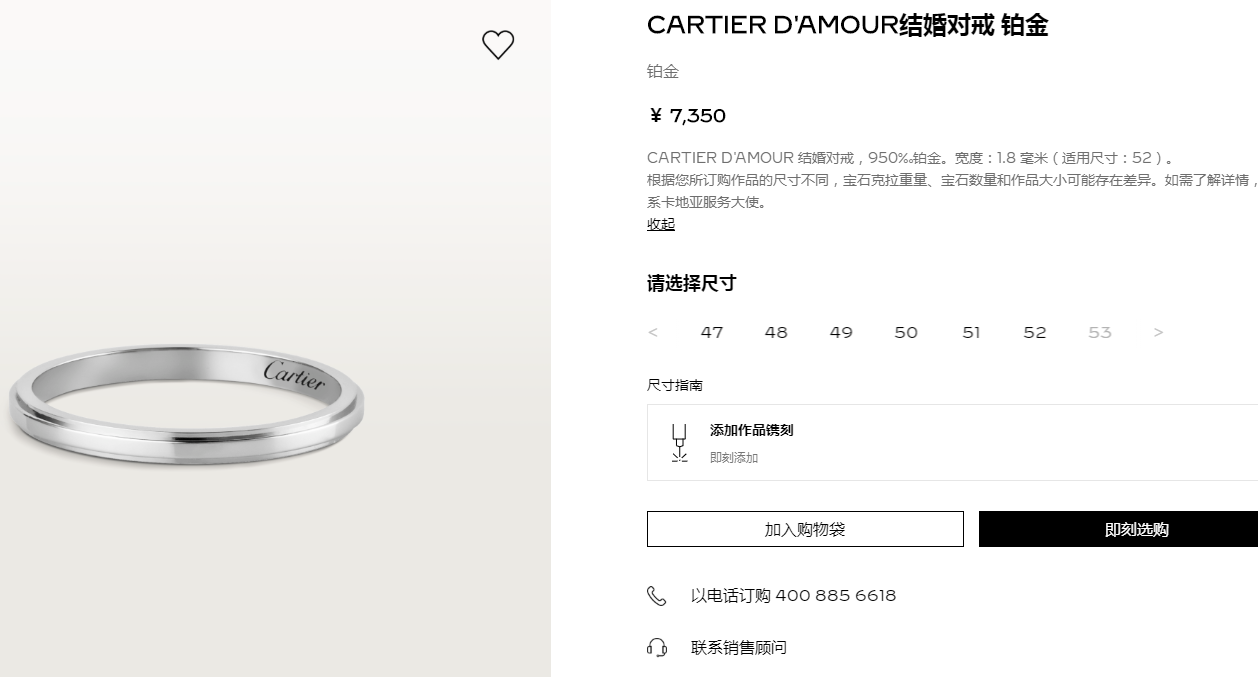Add ring to wishlist with heart icon
Image resolution: width=1258 pixels, height=677 pixels.
tap(498, 45)
